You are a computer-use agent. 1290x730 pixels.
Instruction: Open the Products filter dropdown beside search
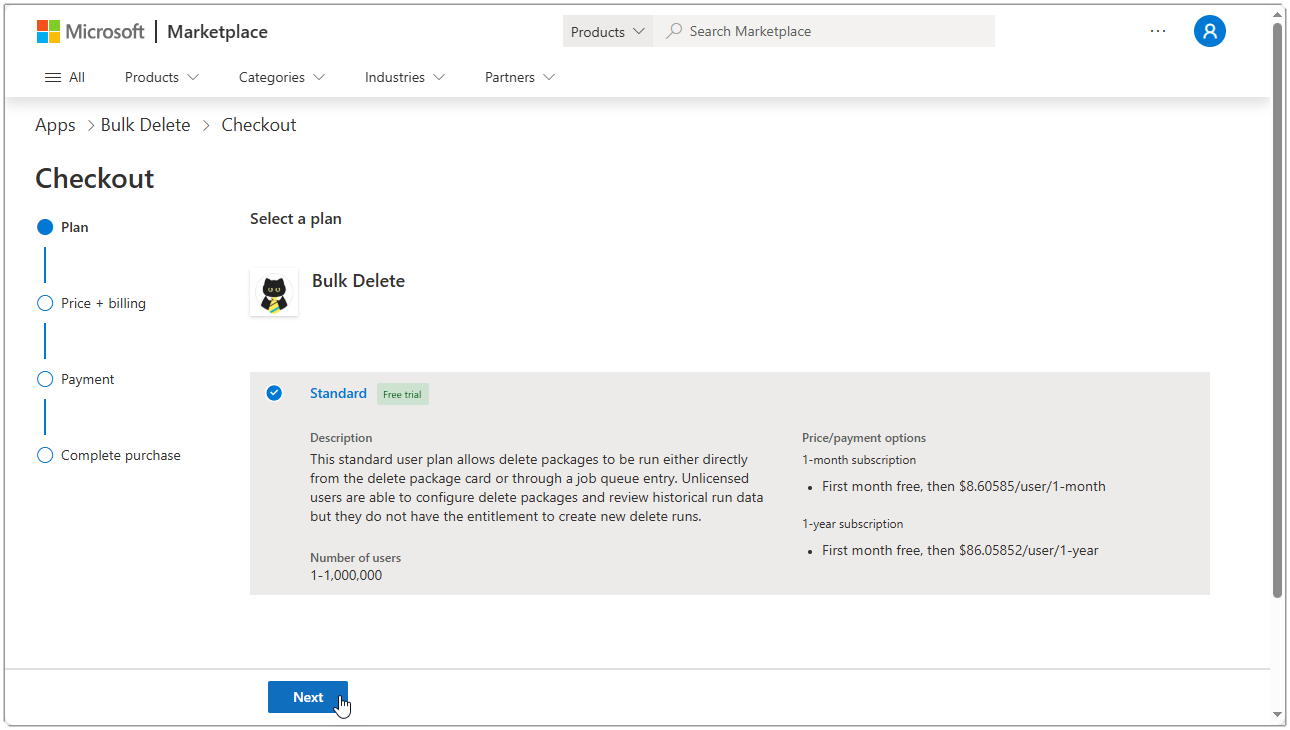606,31
